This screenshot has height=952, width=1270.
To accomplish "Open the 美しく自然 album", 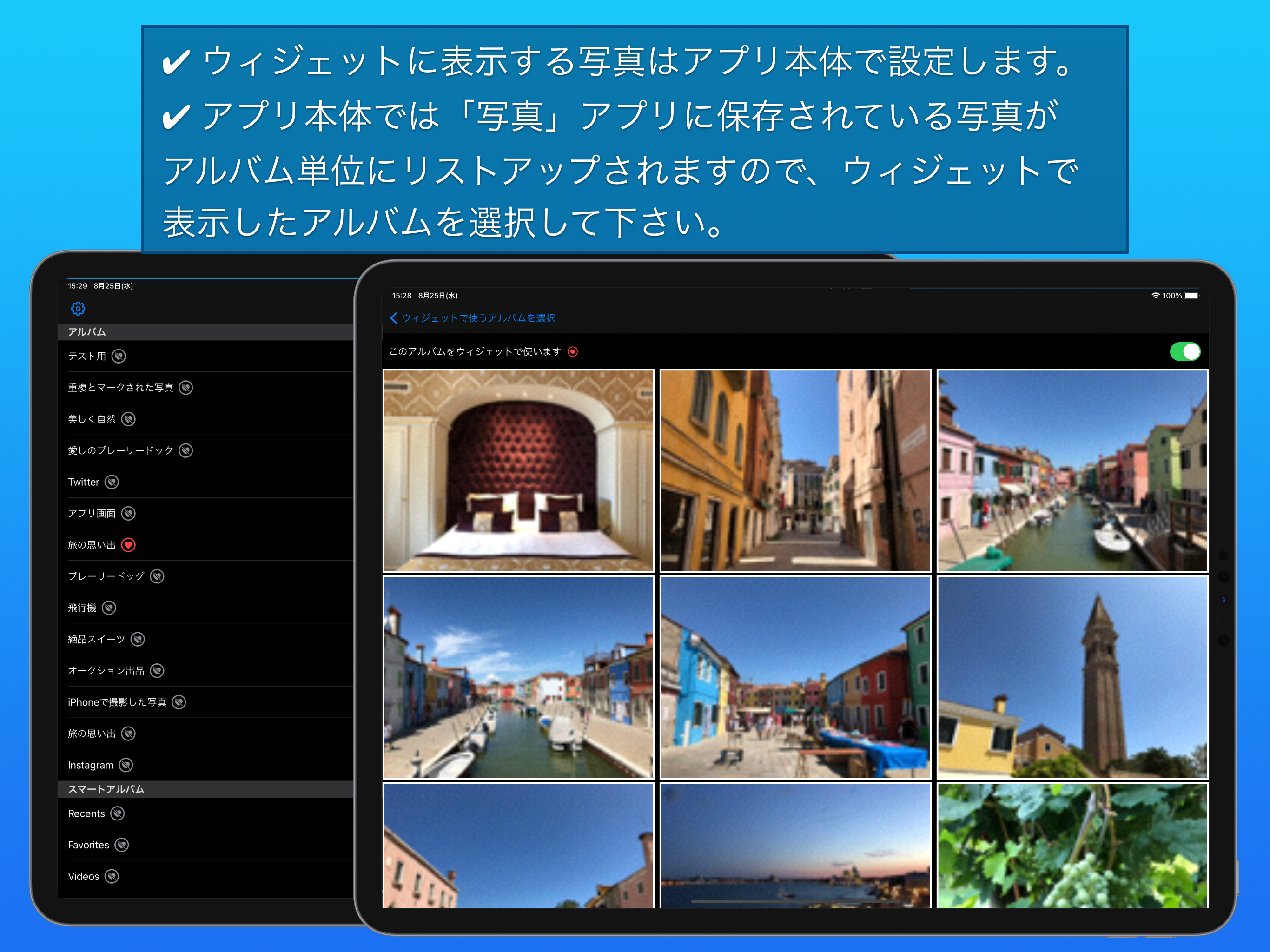I will [x=92, y=419].
